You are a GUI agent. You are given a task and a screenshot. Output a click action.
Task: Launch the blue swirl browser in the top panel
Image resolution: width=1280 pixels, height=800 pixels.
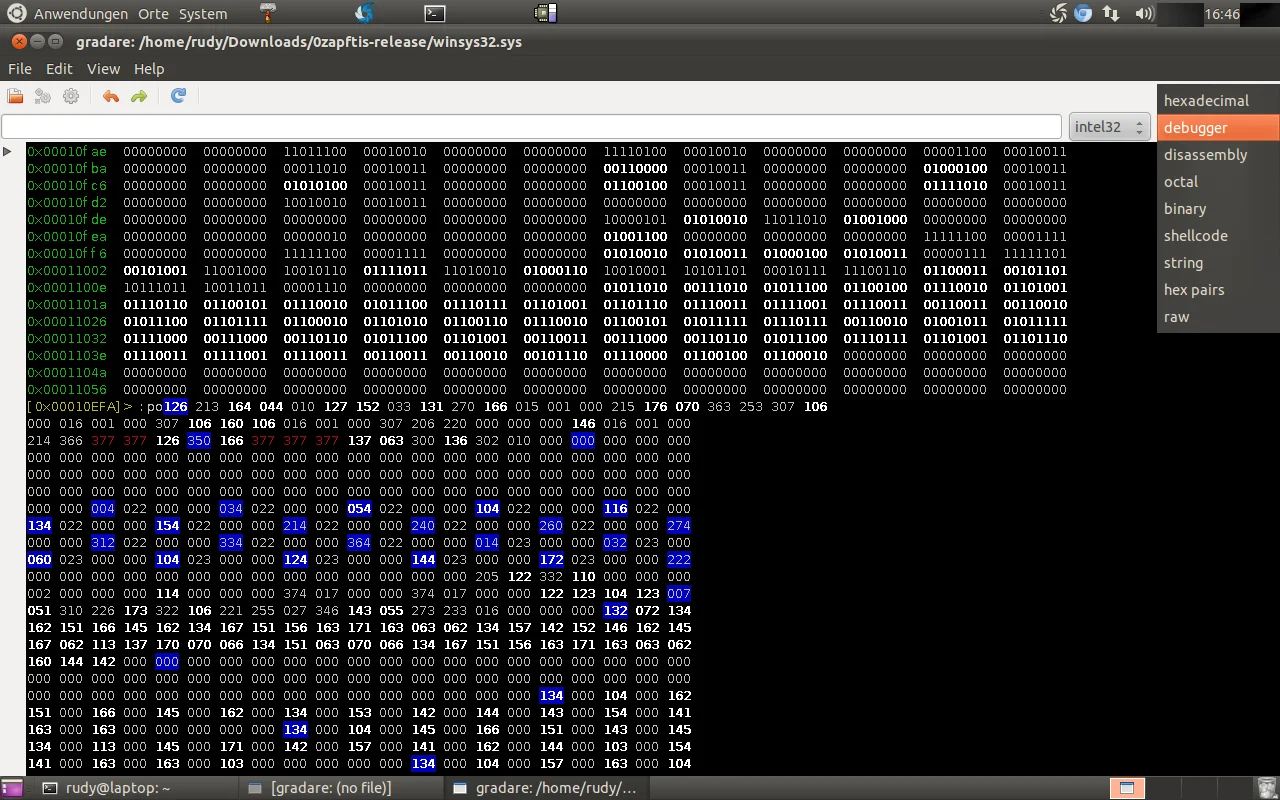pos(364,13)
